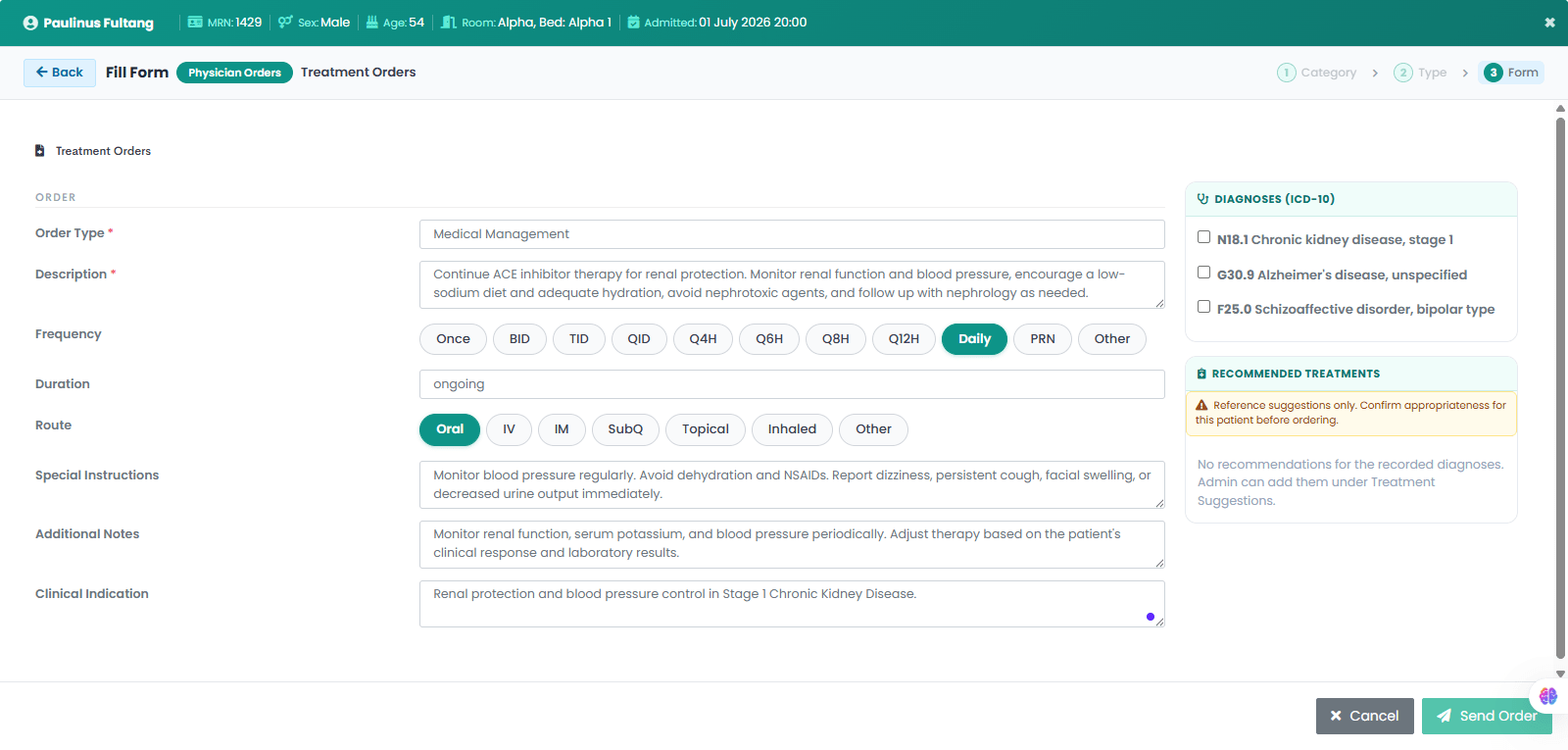Click the Form step indicator
The height and width of the screenshot is (750, 1568).
pyautogui.click(x=1511, y=73)
